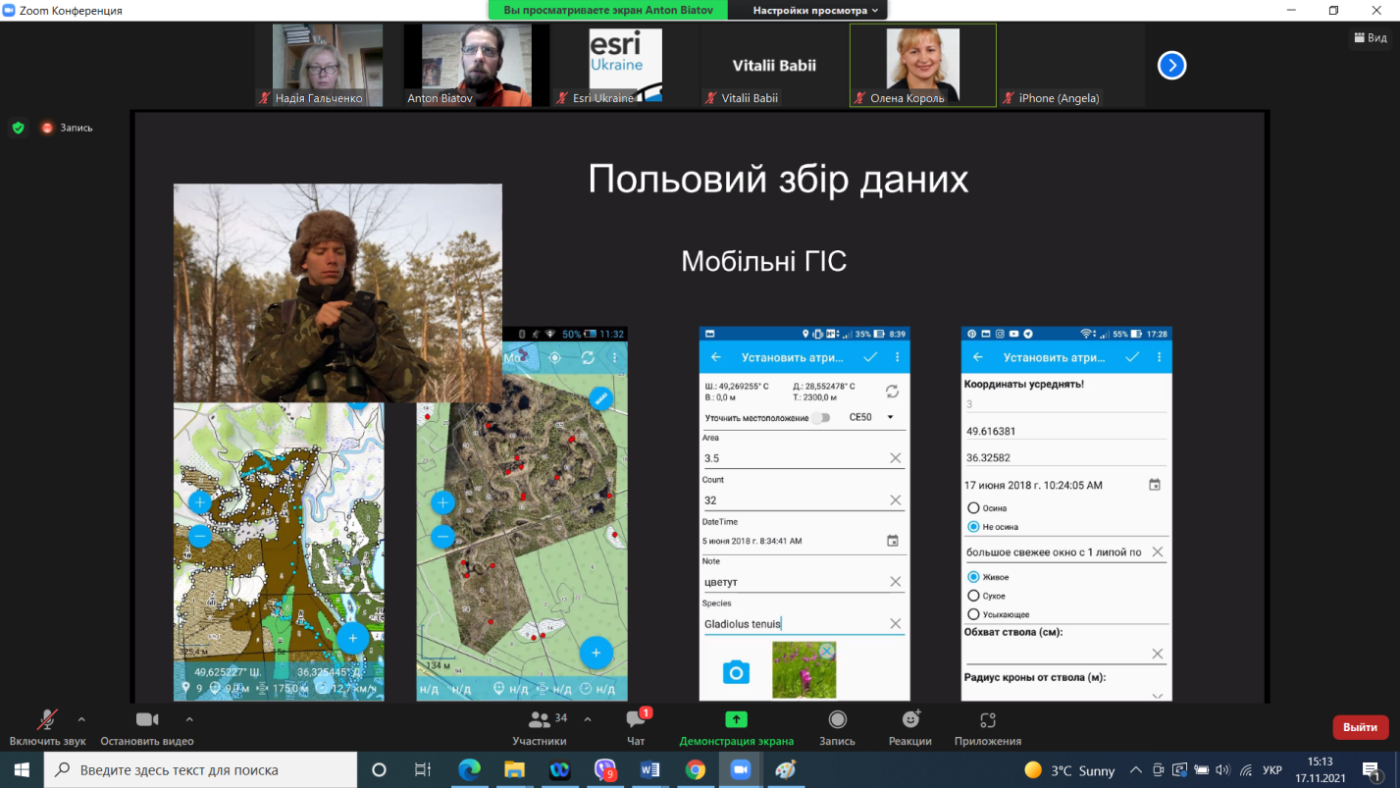
Task: Select the Сухое radio button
Action: 974,596
